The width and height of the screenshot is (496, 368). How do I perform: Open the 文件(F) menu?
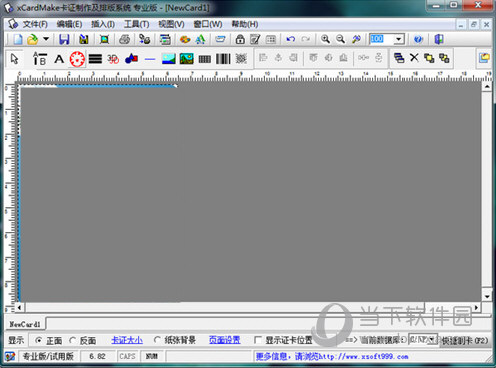click(x=35, y=24)
